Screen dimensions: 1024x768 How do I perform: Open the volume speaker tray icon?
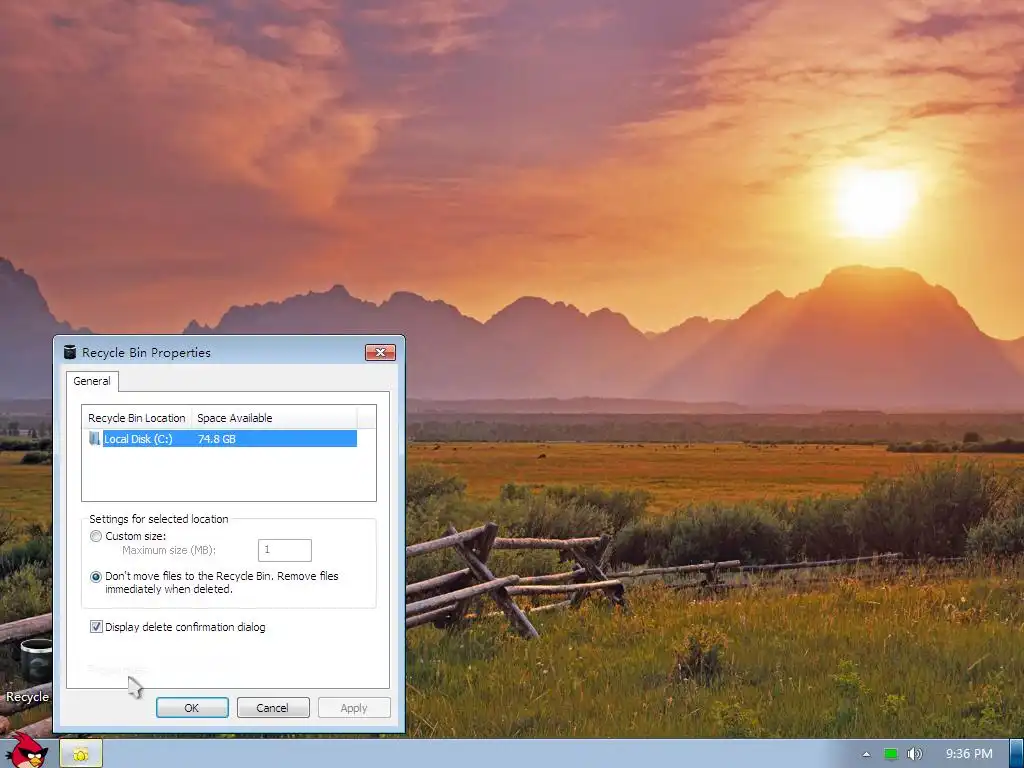pyautogui.click(x=915, y=754)
